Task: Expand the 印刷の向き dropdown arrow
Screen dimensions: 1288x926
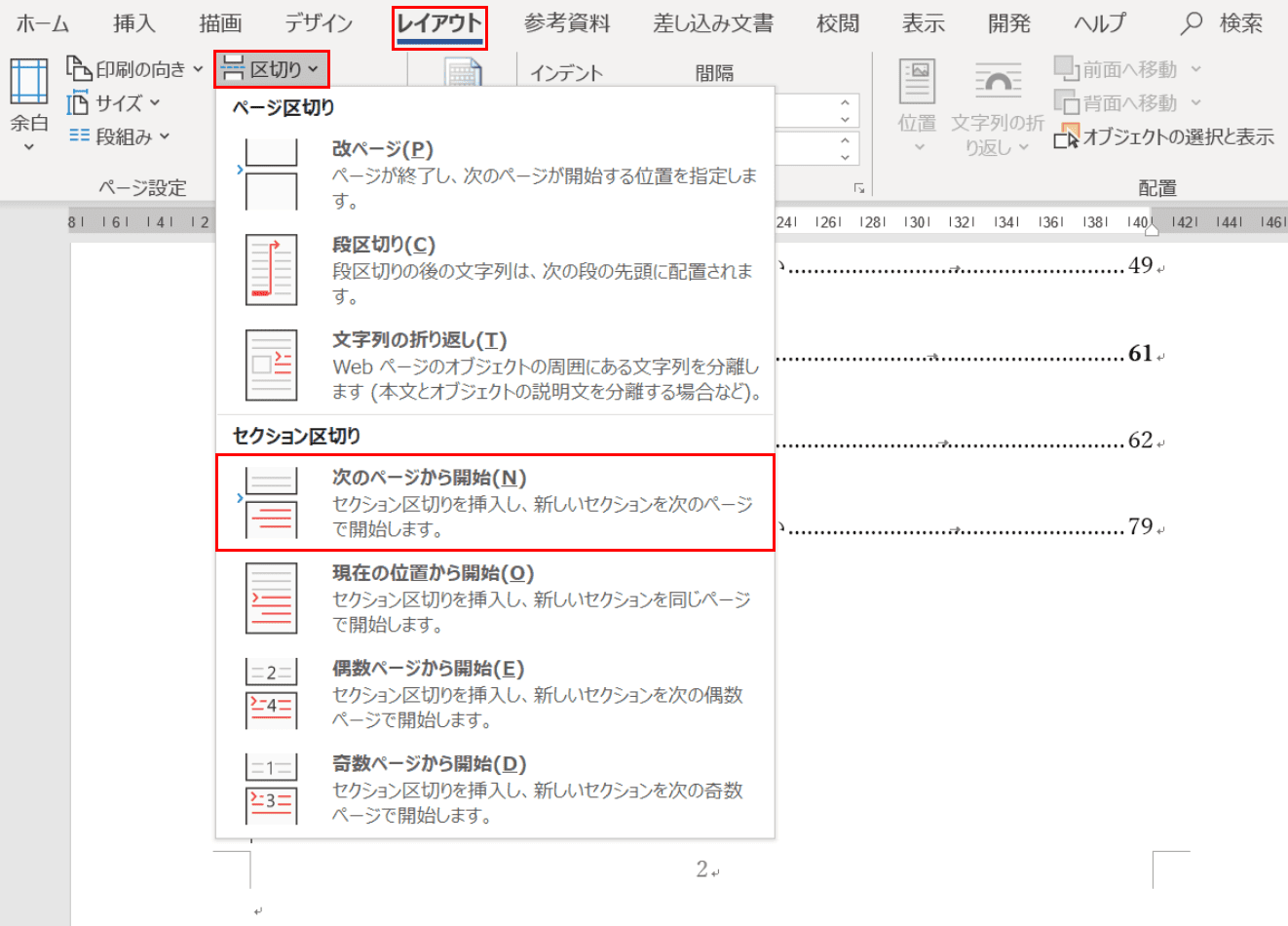Action: [x=198, y=69]
